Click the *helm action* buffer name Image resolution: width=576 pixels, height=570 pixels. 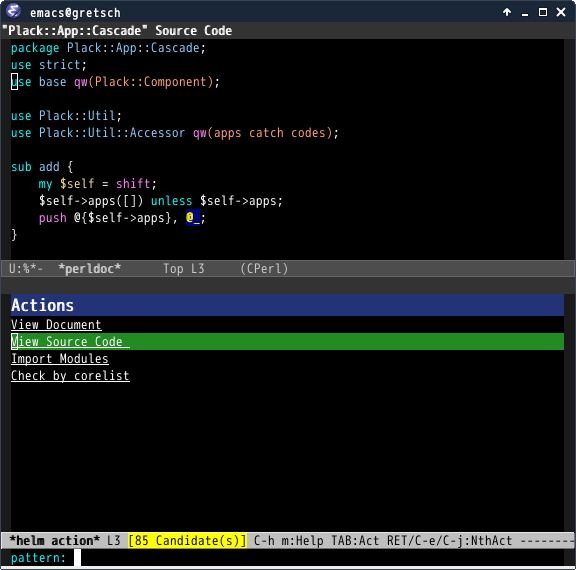(x=54, y=541)
